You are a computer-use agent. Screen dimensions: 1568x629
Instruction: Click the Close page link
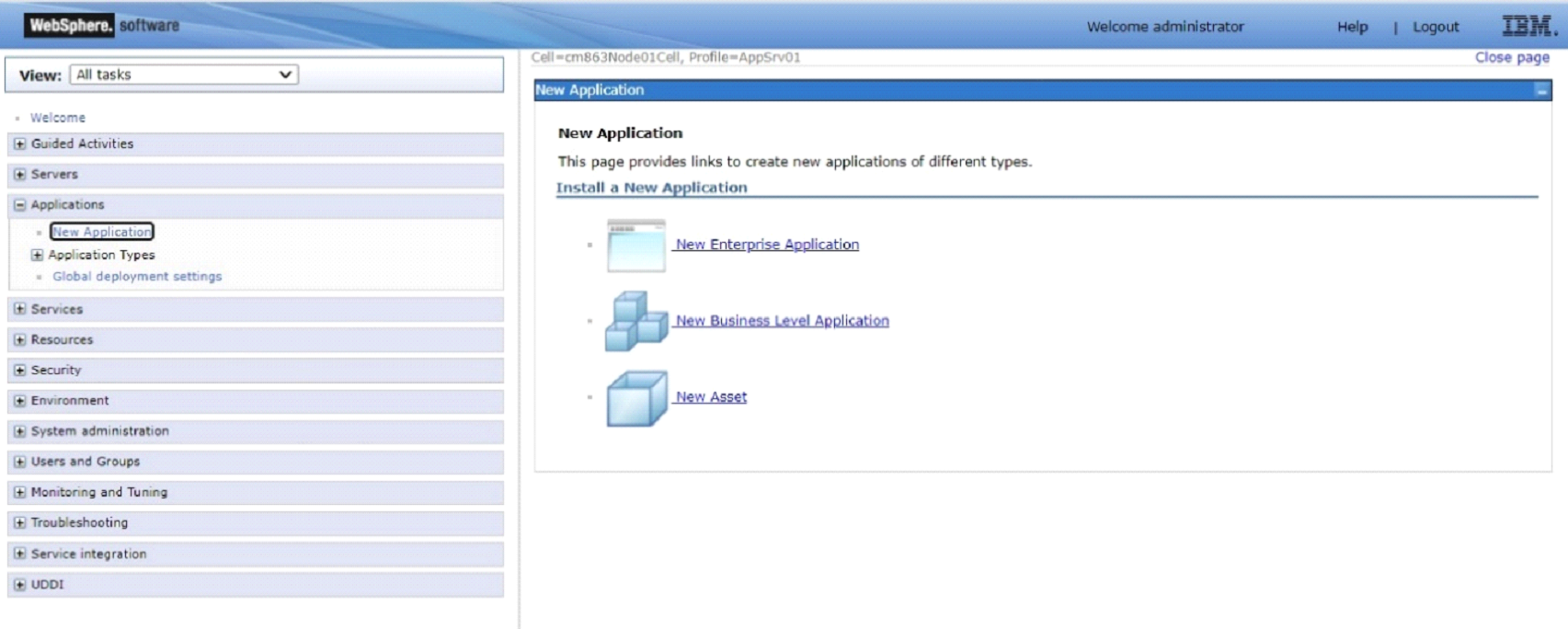[1512, 57]
